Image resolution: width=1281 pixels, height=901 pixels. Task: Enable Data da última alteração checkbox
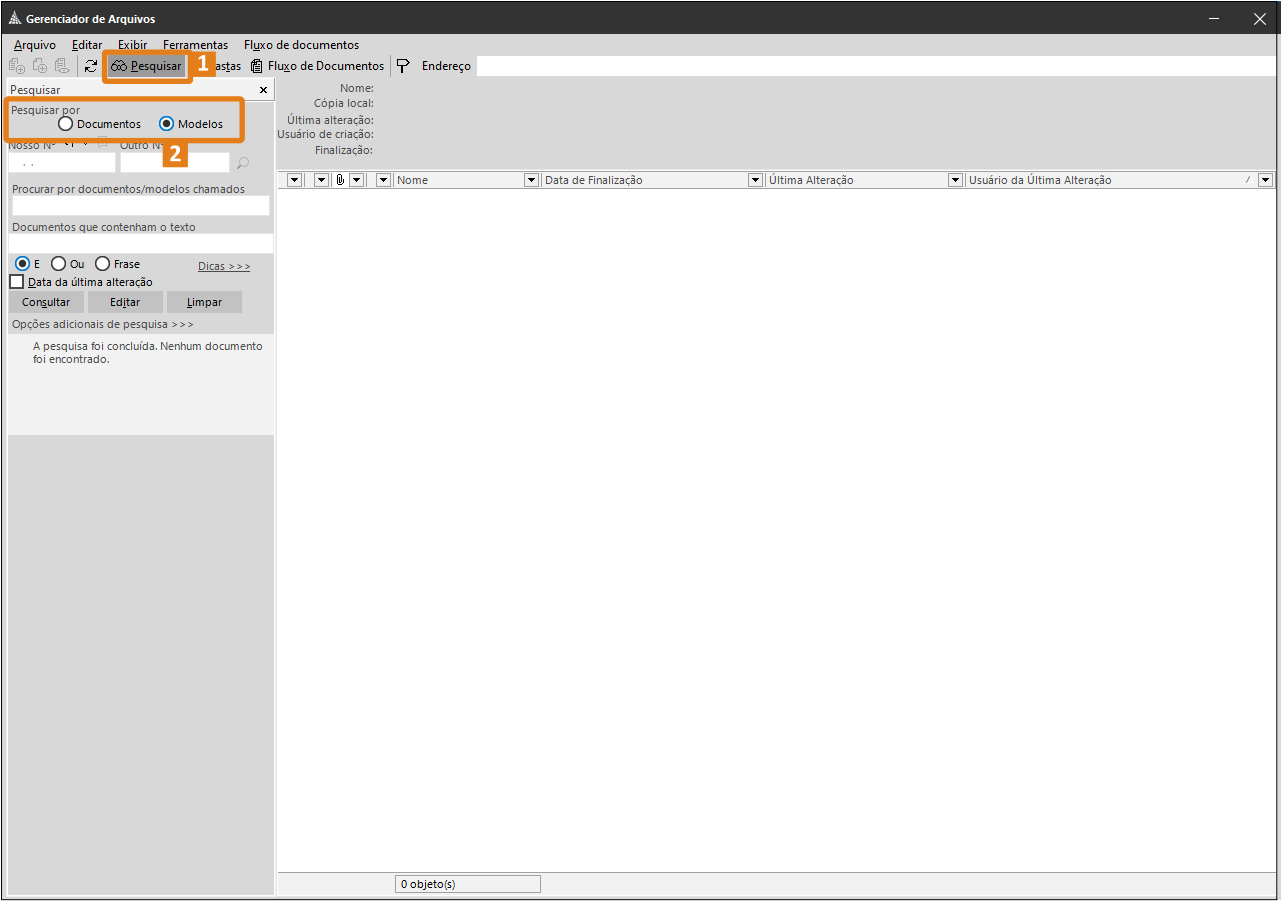[x=17, y=282]
